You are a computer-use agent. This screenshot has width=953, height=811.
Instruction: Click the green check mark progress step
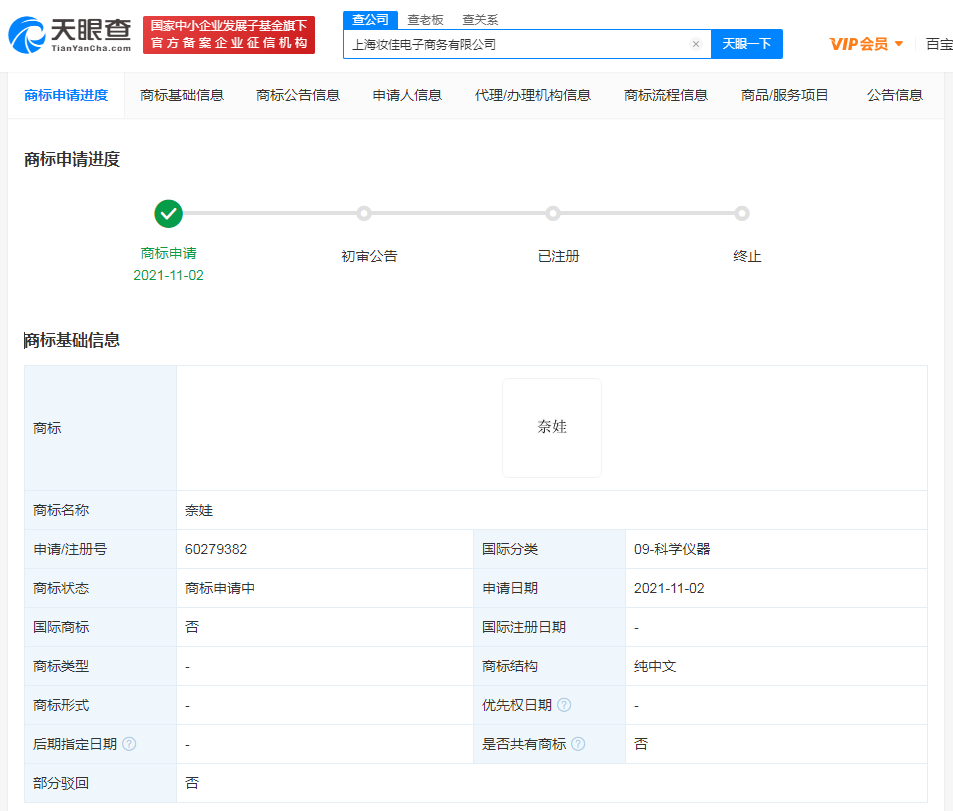168,213
